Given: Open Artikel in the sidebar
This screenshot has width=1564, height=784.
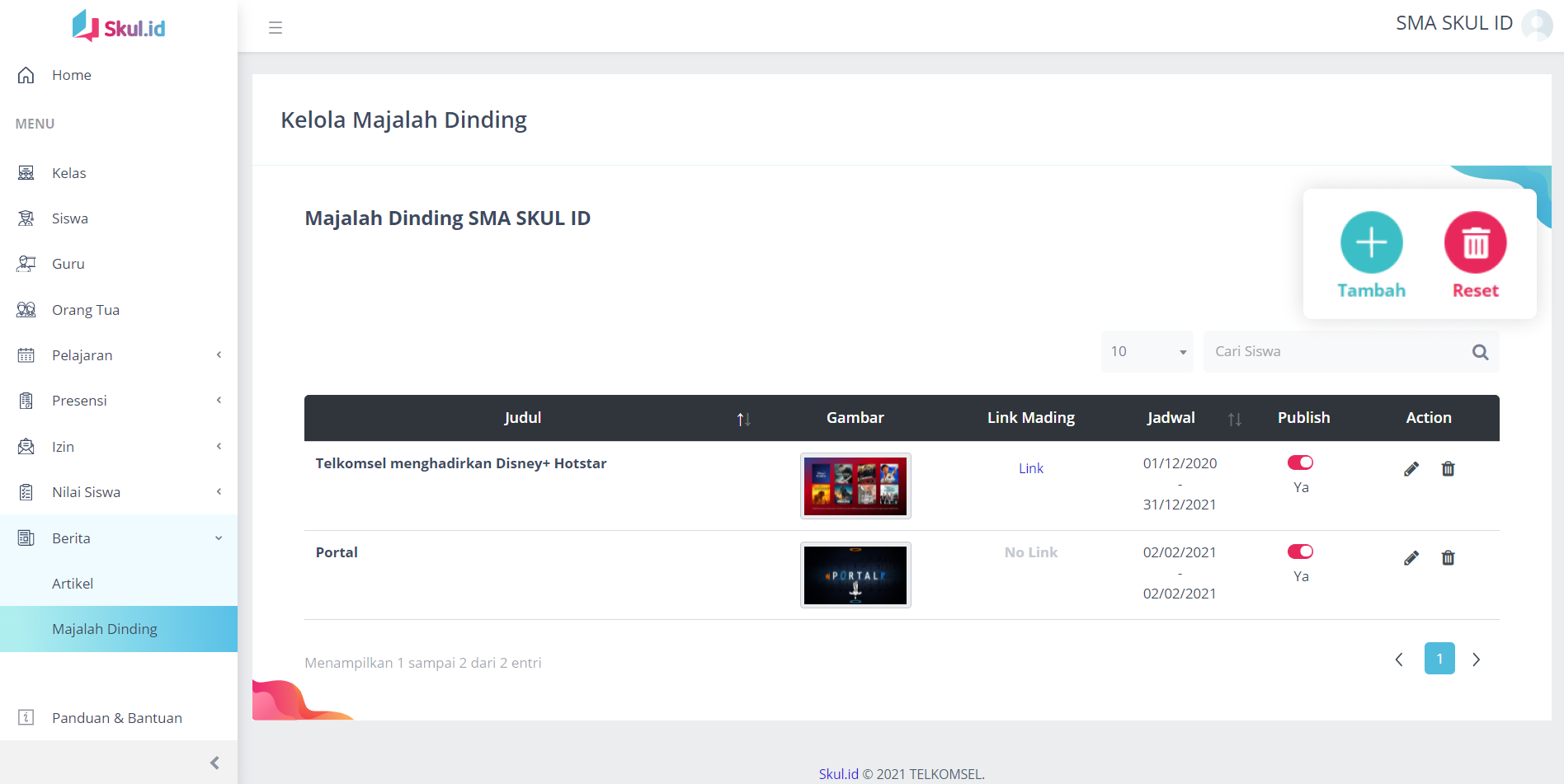Looking at the screenshot, I should [x=73, y=584].
